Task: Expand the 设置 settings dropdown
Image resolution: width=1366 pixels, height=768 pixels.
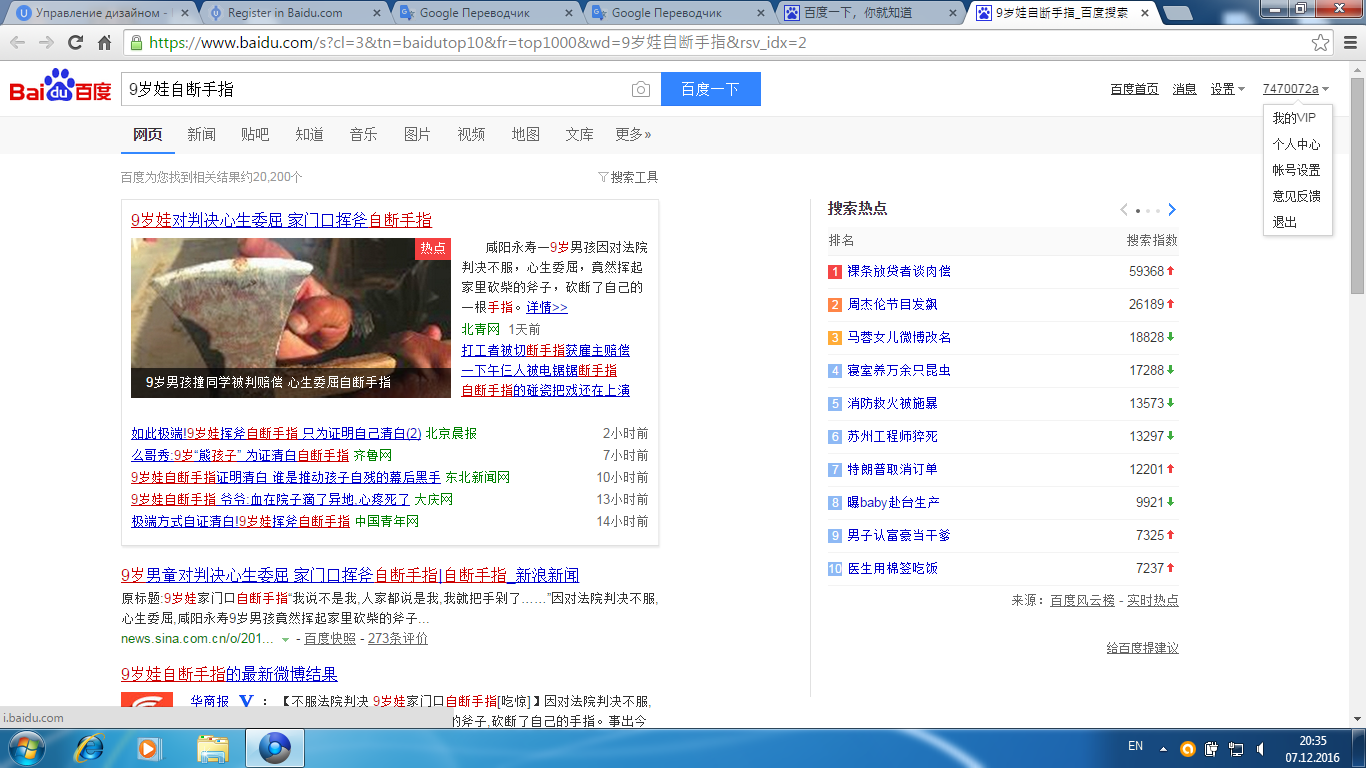Action: coord(1227,89)
